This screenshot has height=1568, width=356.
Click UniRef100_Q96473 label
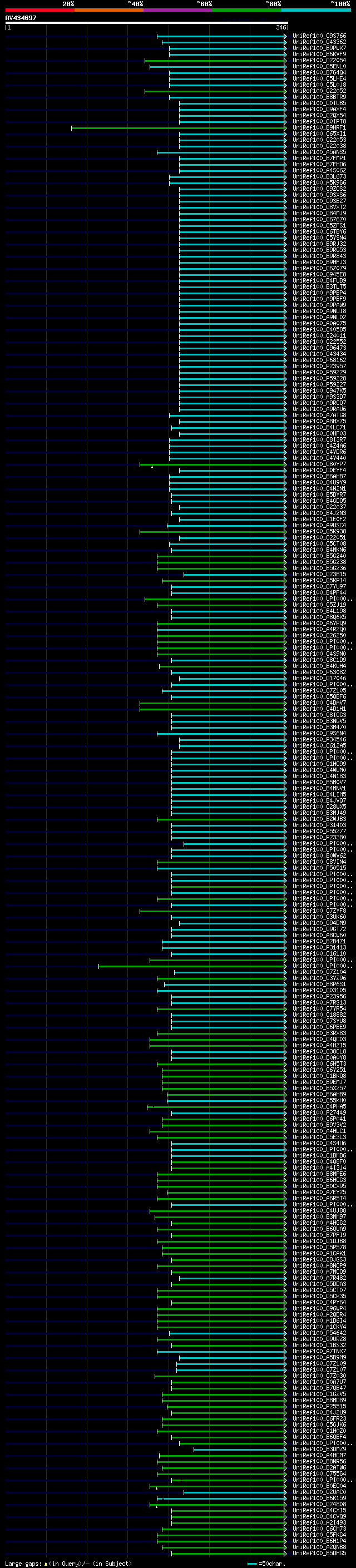pyautogui.click(x=319, y=348)
